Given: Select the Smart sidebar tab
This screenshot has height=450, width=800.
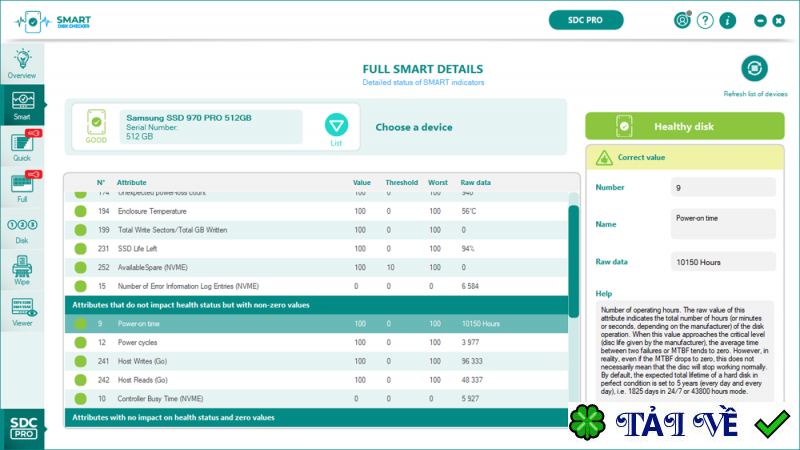Looking at the screenshot, I should tap(22, 106).
